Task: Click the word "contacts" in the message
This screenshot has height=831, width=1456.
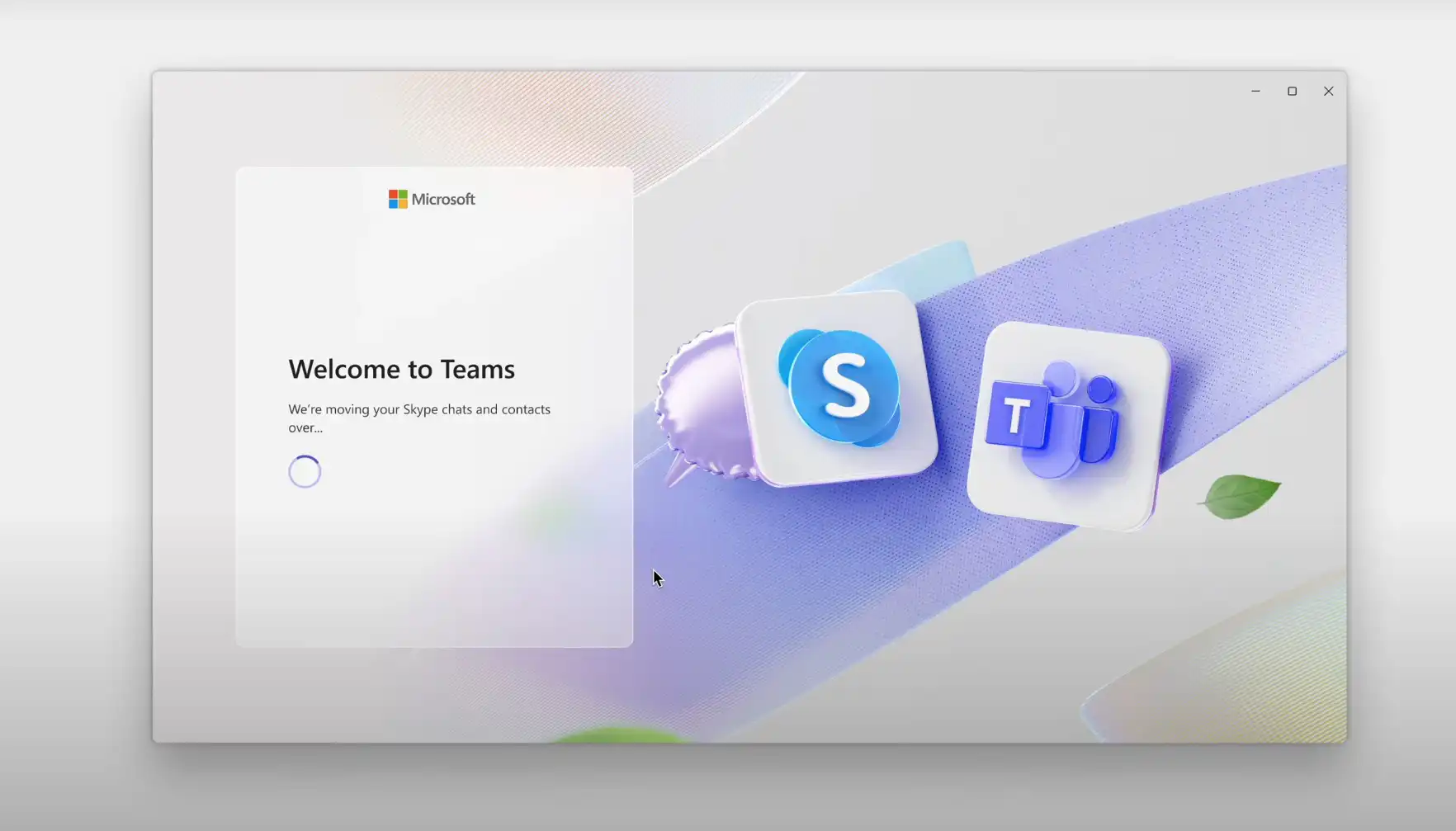Action: (526, 409)
